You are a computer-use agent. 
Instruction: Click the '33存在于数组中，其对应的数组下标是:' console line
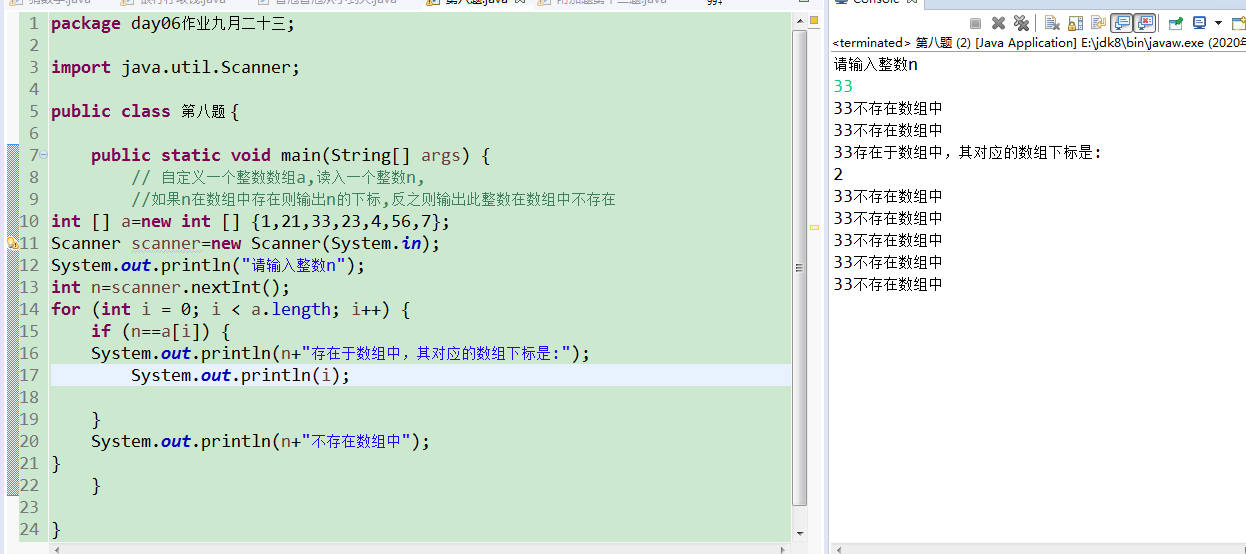tap(967, 152)
